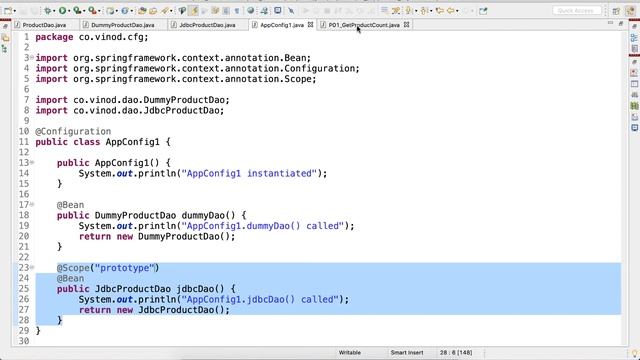Click the Package Explorer icon in left trim

5,38
